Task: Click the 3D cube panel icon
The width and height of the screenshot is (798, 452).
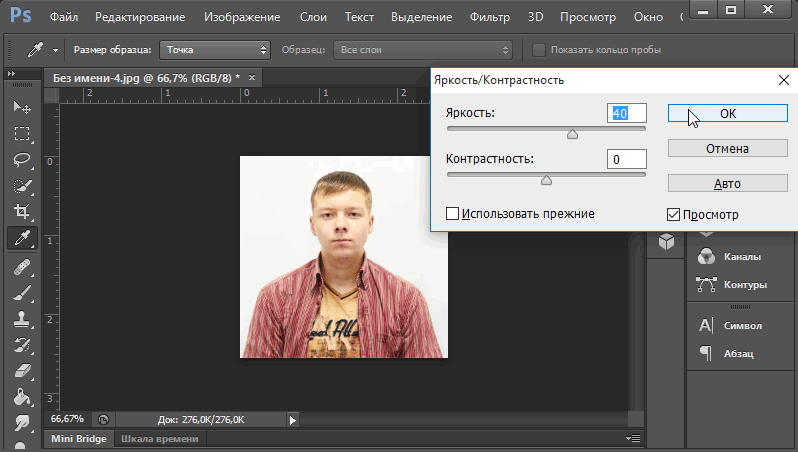Action: [x=666, y=241]
